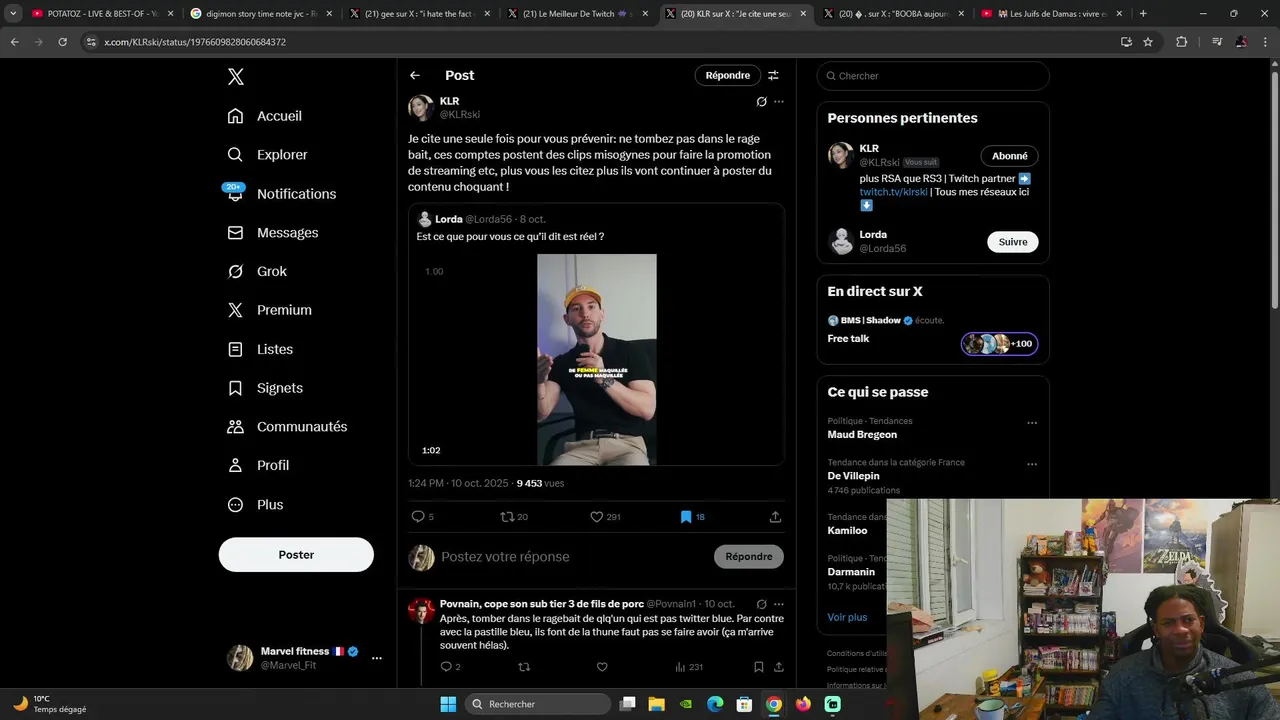Click the Grok icon on Povnain's comment
The image size is (1280, 720).
click(x=761, y=604)
